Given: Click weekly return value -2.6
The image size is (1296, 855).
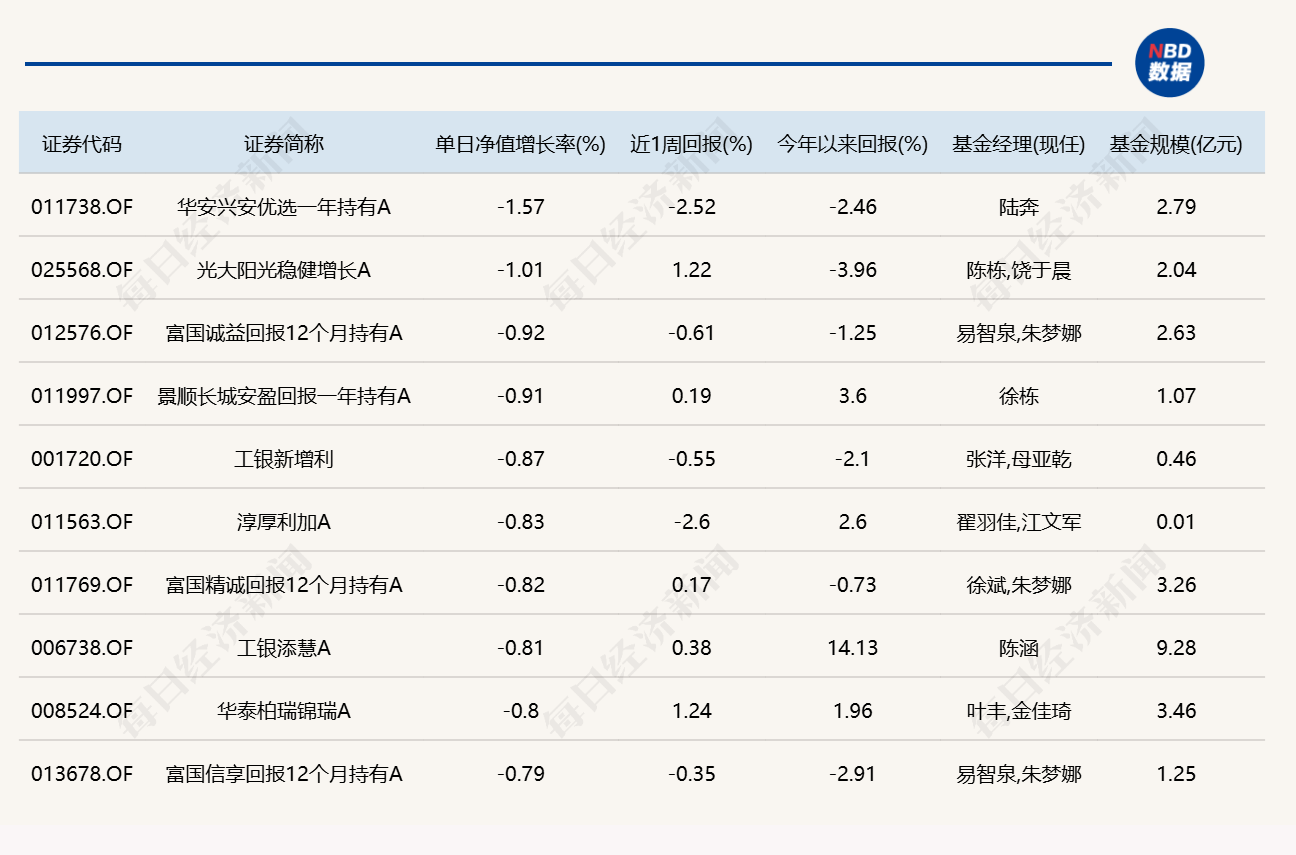Looking at the screenshot, I should (x=691, y=522).
